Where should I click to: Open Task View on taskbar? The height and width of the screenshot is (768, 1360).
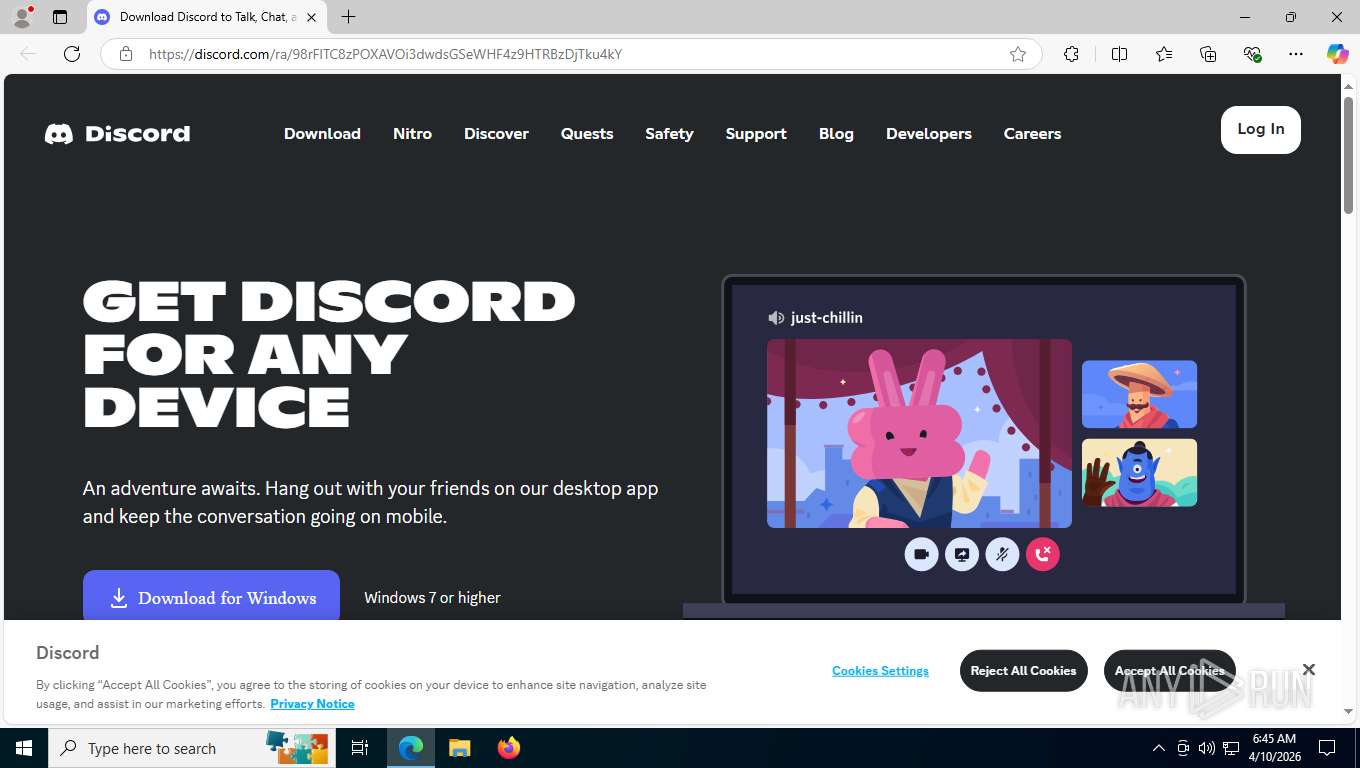pos(360,748)
